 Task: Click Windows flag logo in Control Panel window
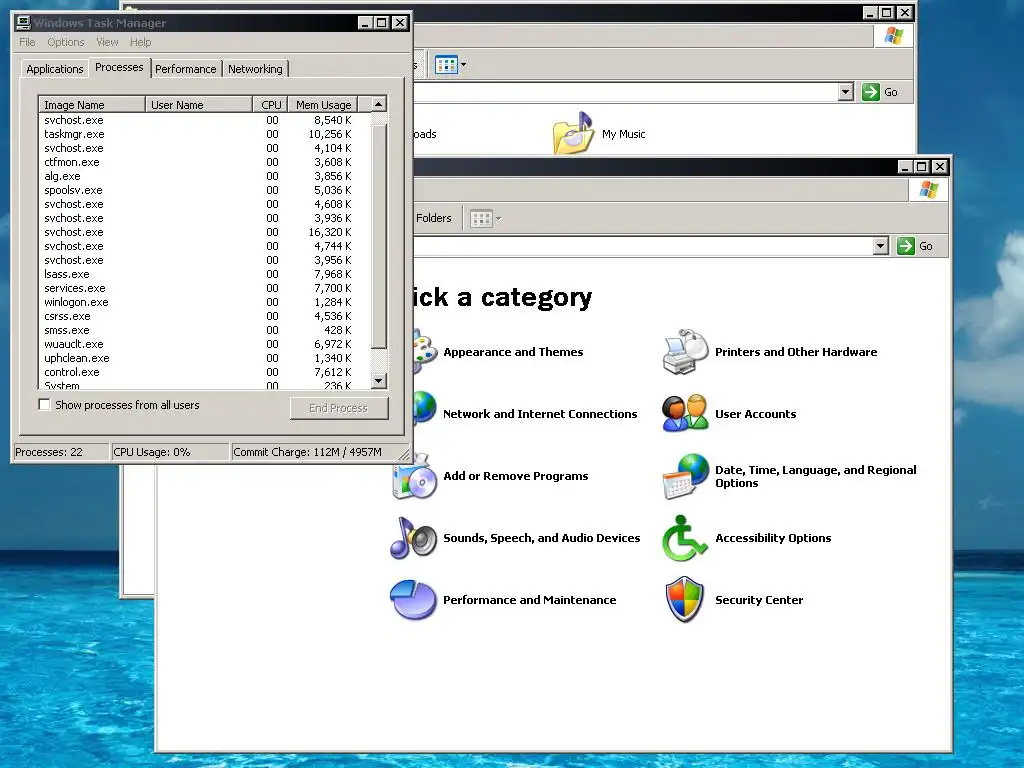pyautogui.click(x=928, y=190)
